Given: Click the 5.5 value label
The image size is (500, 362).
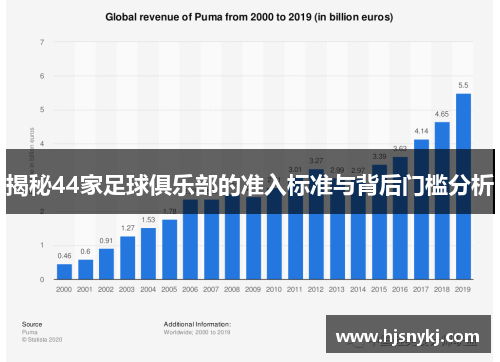Looking at the screenshot, I should point(463,85).
